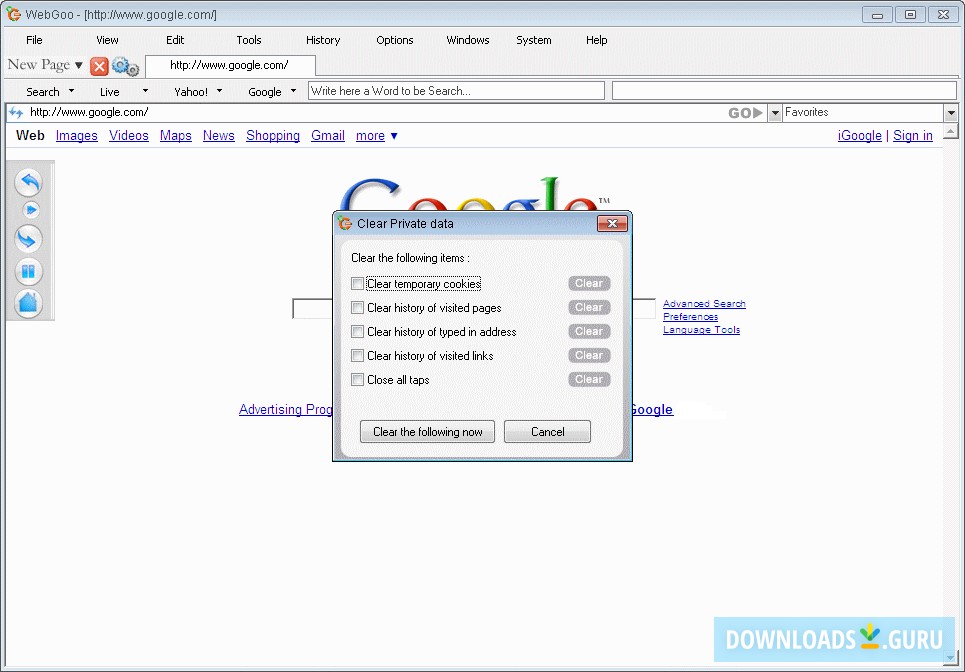Expand the Search dropdown
Viewport: 965px width, 672px height.
(71, 91)
